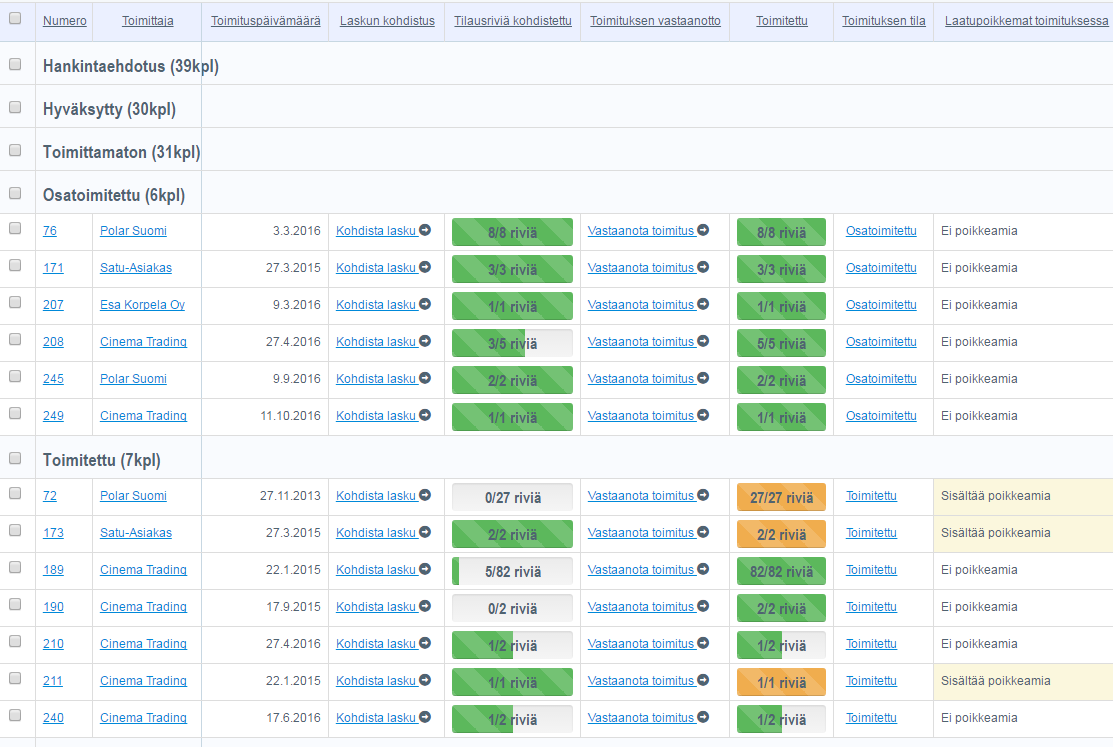Sort by Toimituspäivämäärä column header

click(x=264, y=21)
